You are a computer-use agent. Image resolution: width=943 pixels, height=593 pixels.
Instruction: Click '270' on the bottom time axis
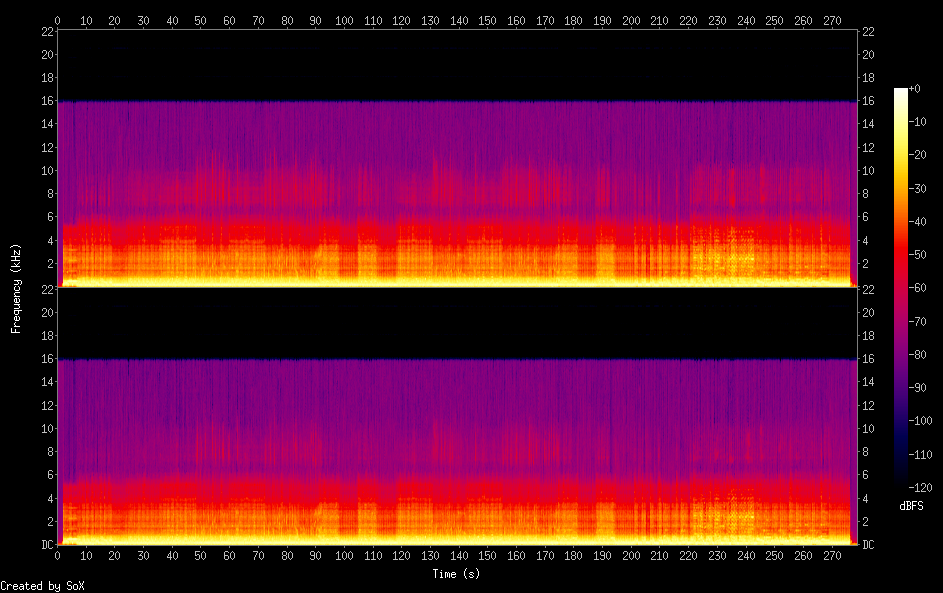click(832, 556)
